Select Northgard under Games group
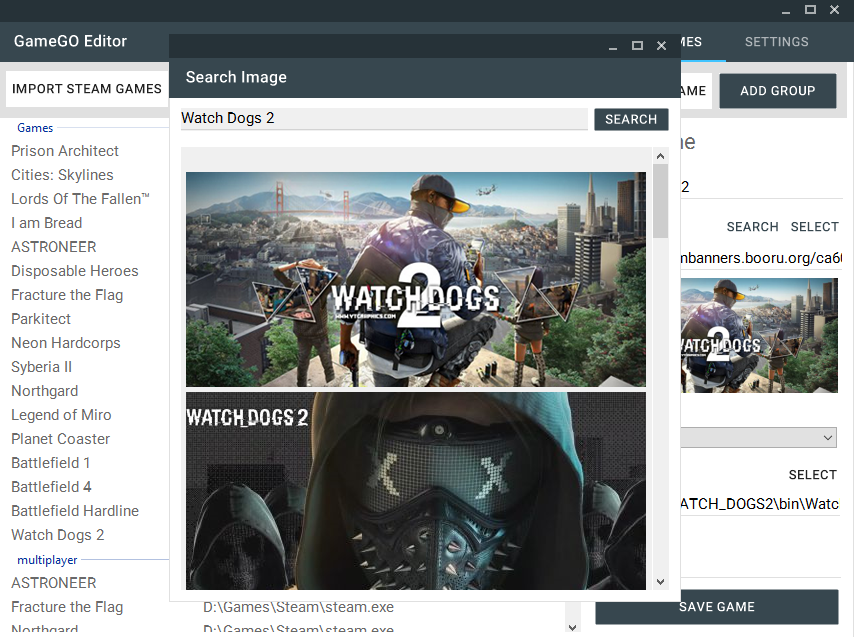The width and height of the screenshot is (854, 637). click(x=45, y=390)
